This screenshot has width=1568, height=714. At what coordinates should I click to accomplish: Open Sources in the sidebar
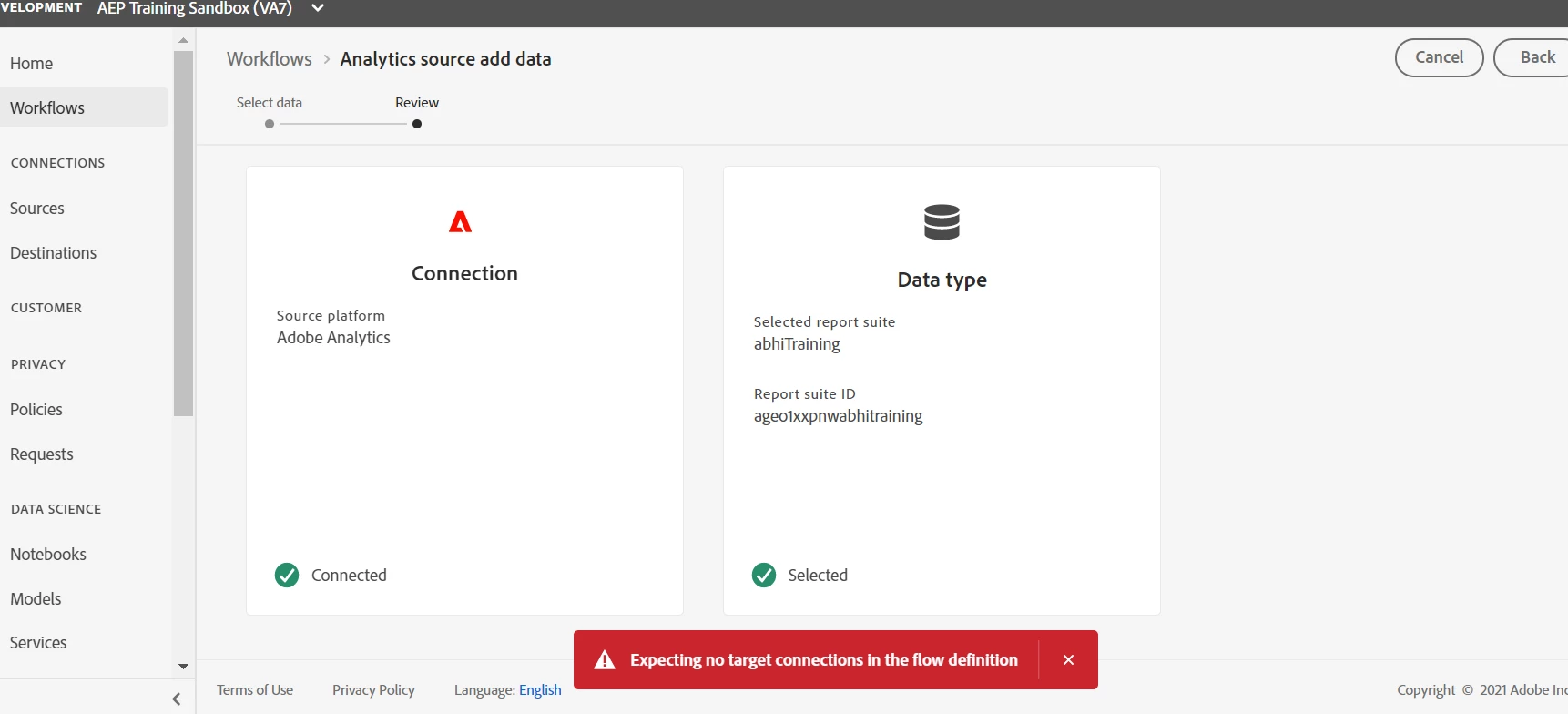coord(37,208)
